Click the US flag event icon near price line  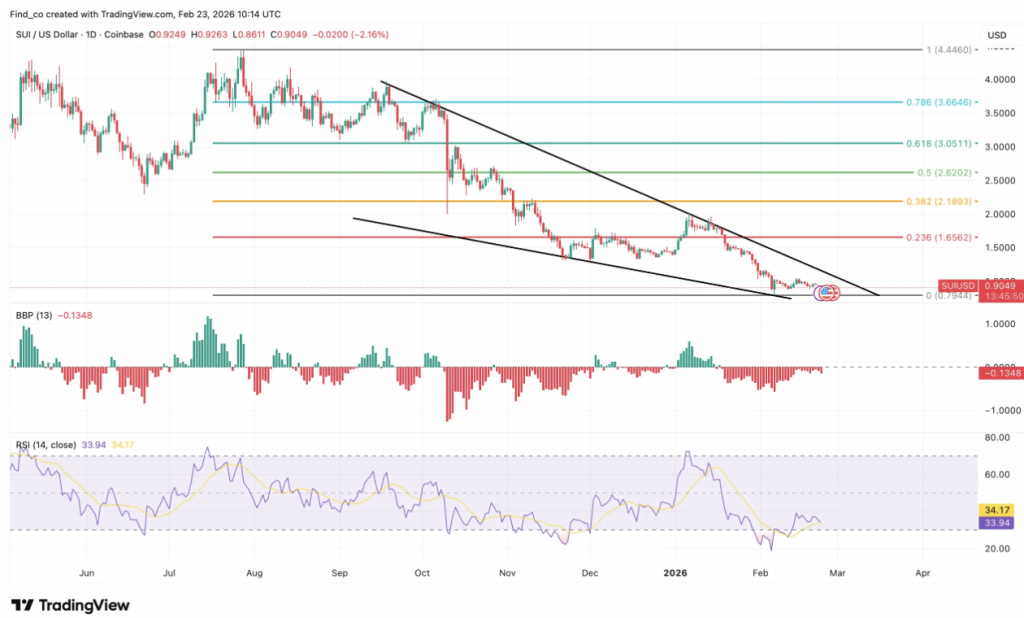click(828, 293)
